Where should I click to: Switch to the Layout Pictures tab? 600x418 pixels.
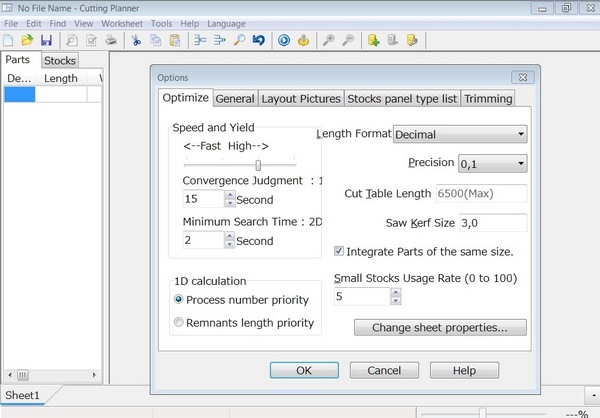pos(301,98)
